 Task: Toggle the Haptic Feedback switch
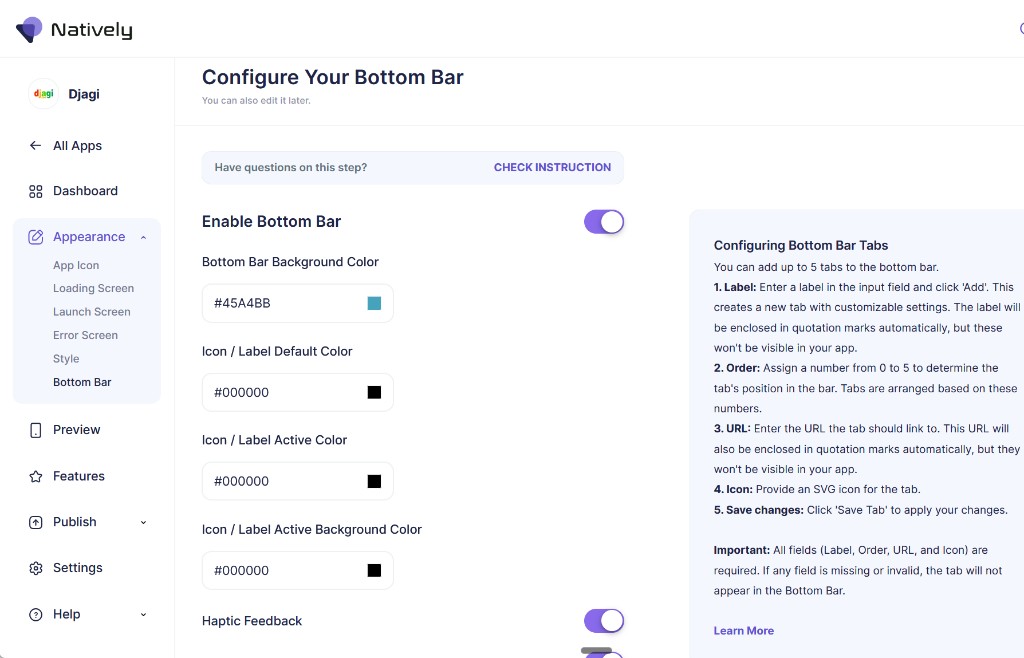[604, 621]
